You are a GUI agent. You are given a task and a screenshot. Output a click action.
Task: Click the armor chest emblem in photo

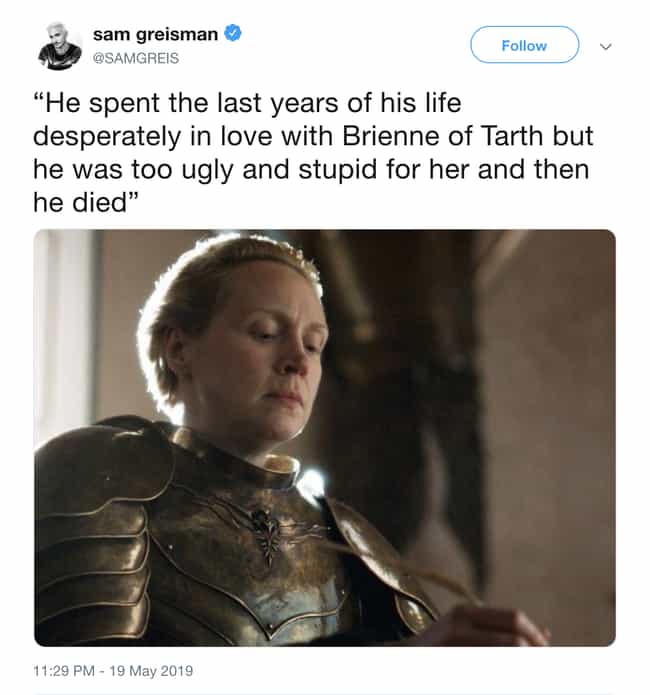267,534
